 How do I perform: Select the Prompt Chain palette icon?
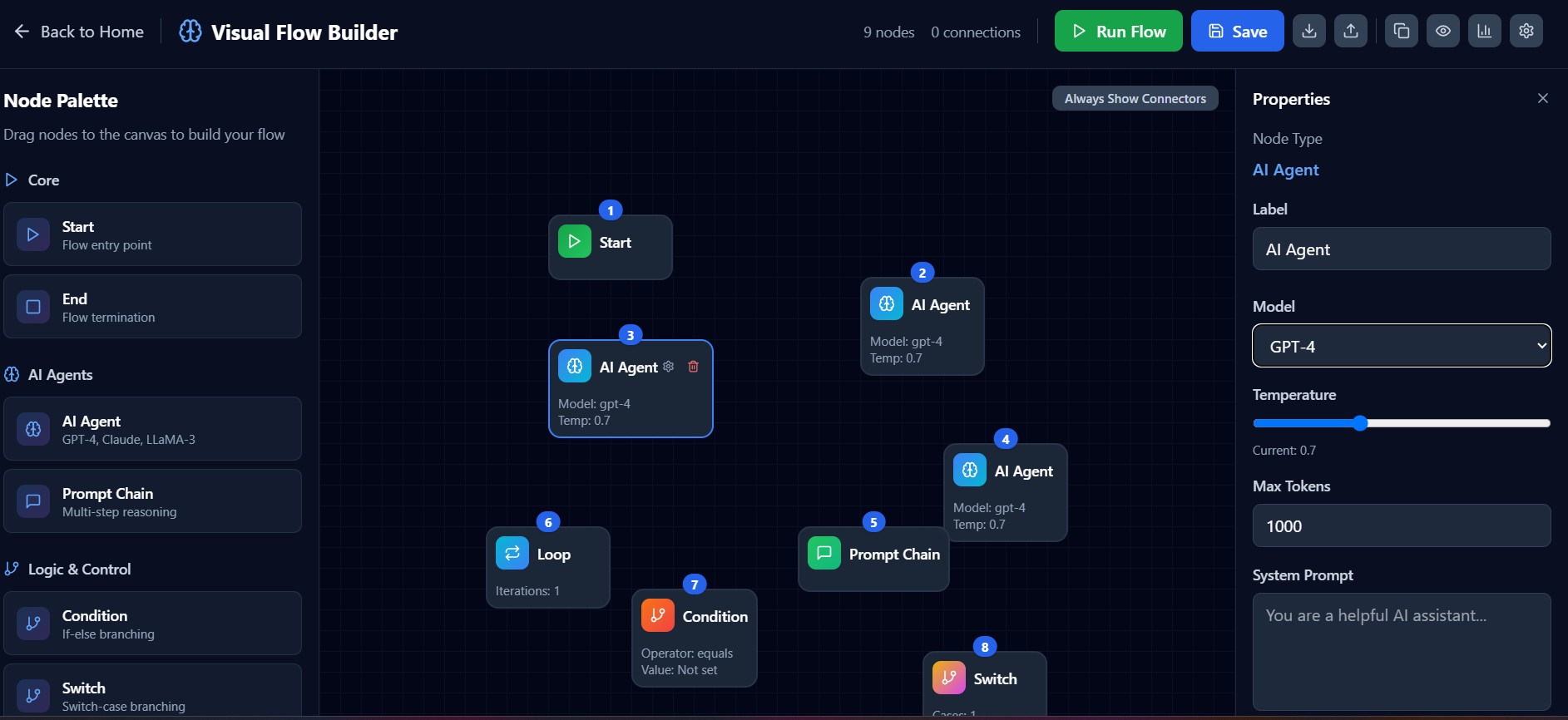[33, 501]
